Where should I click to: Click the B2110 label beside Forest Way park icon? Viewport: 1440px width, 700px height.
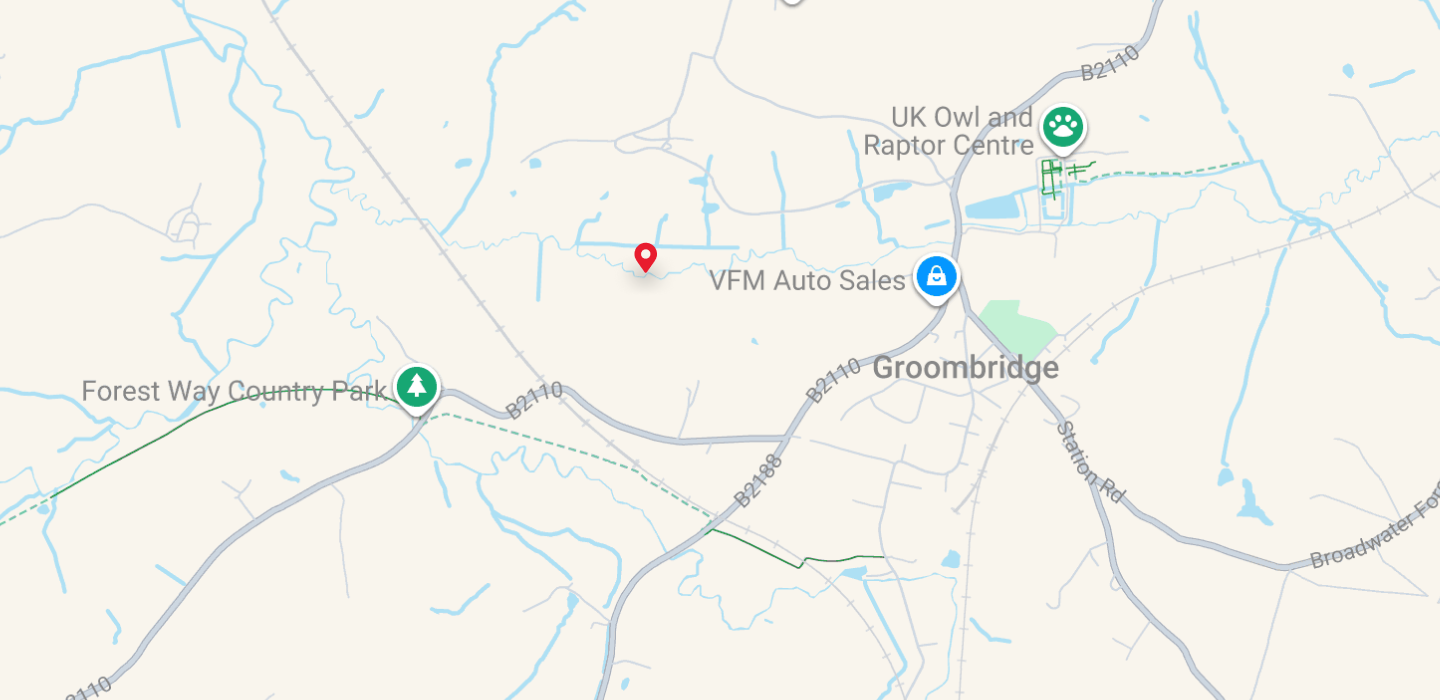[534, 401]
